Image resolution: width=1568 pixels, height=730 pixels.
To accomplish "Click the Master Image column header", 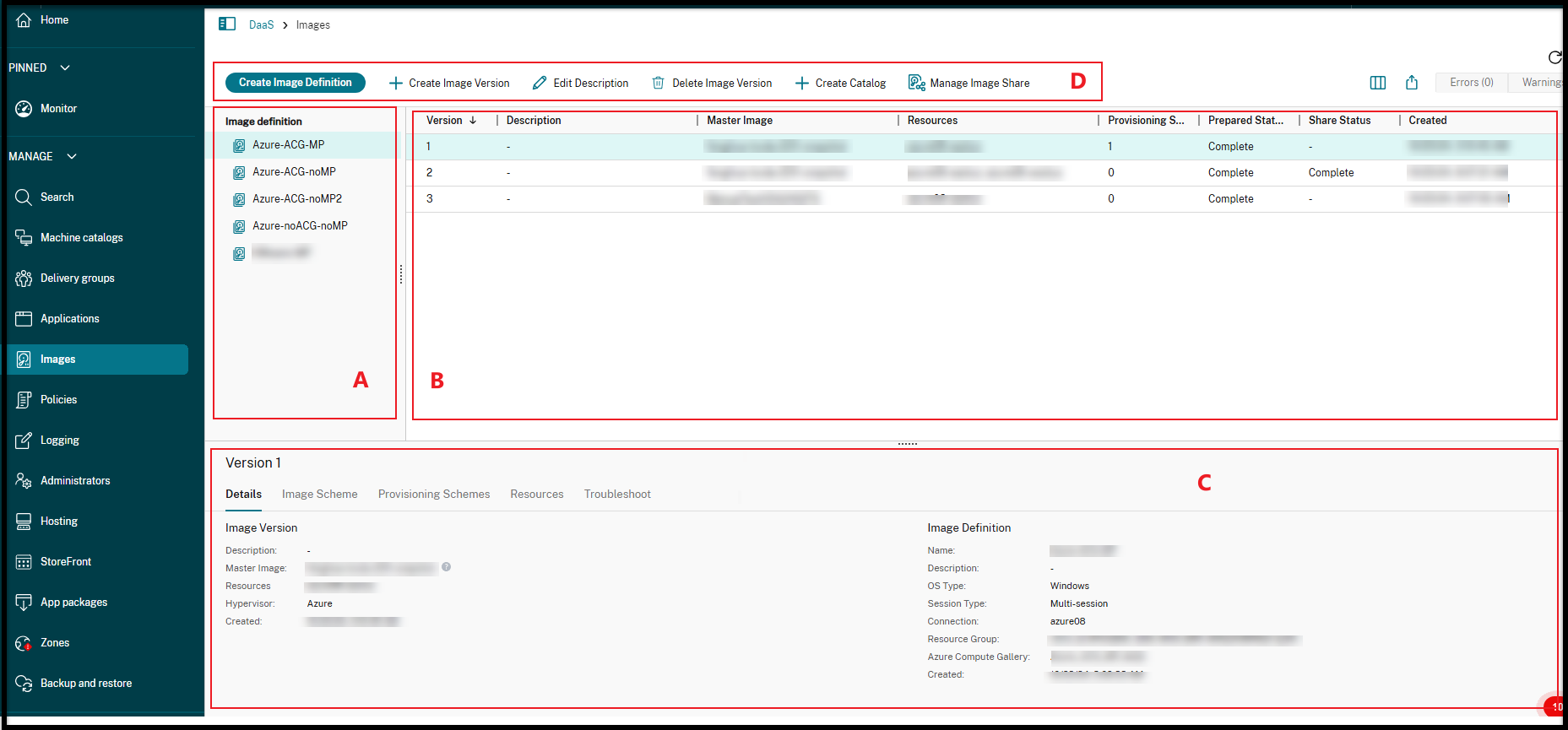I will [x=740, y=121].
